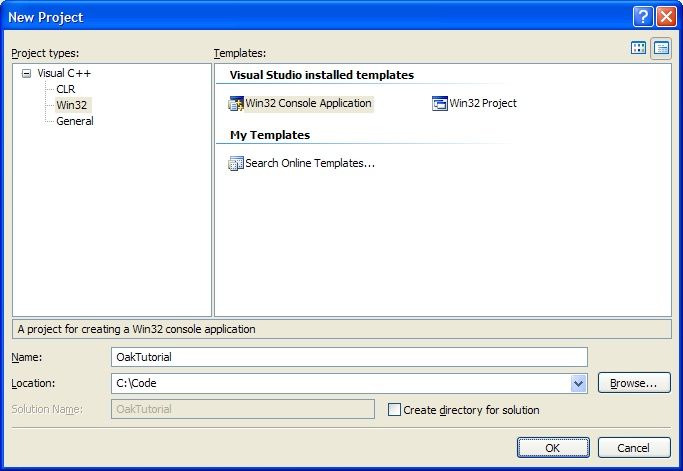Open the Search Online Templates icon
This screenshot has width=683, height=471.
click(236, 163)
